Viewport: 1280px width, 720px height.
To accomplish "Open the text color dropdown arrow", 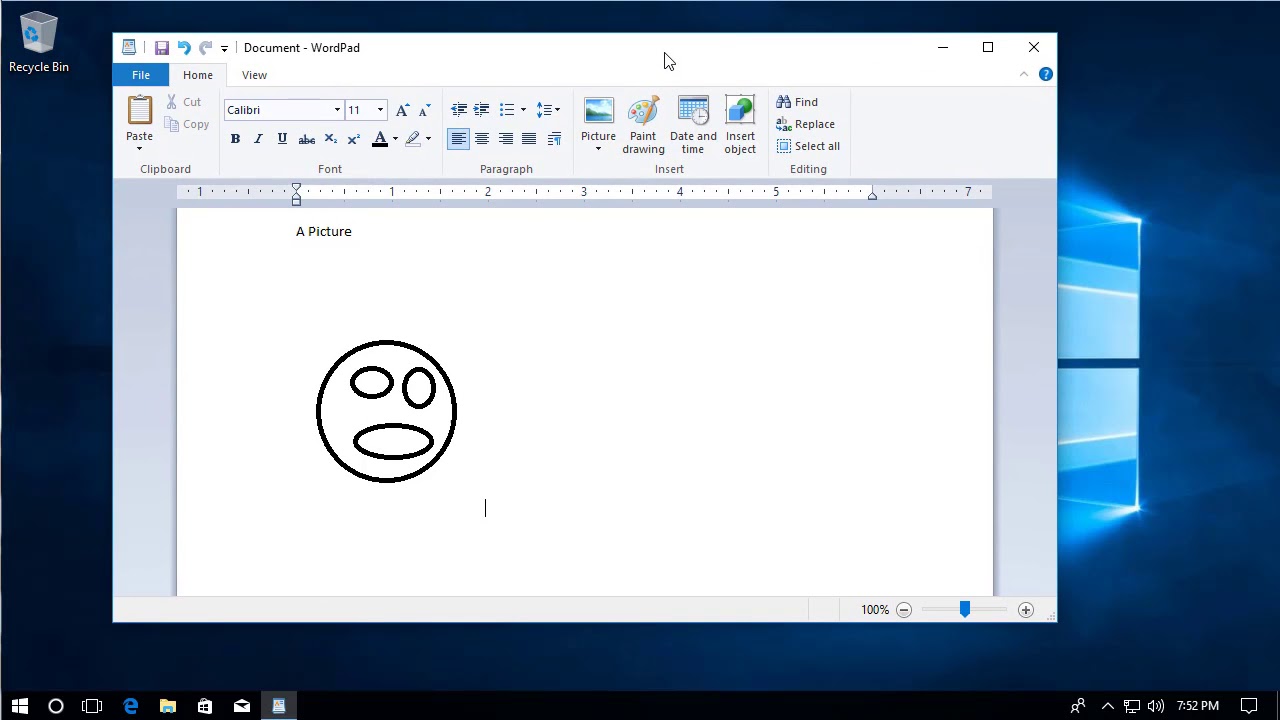I will (x=395, y=139).
